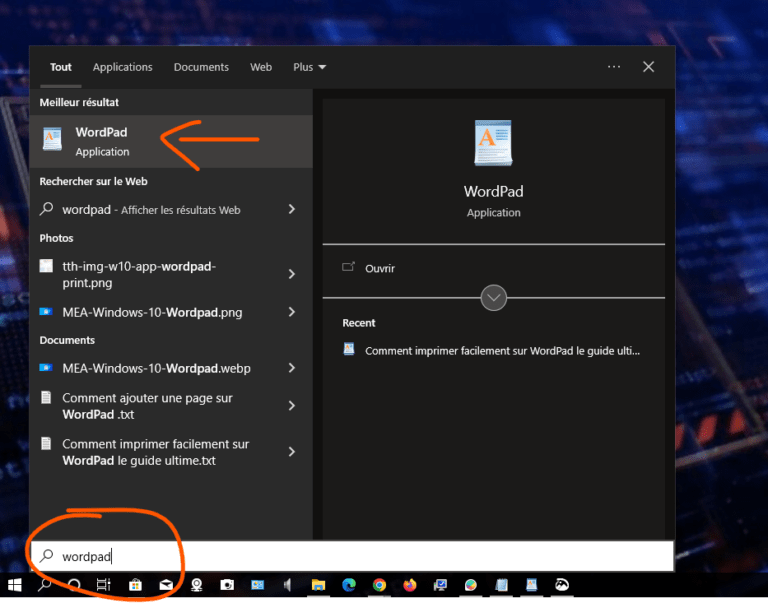This screenshot has height=603, width=768.
Task: Launch Microsoft Edge from taskbar
Action: (x=349, y=585)
